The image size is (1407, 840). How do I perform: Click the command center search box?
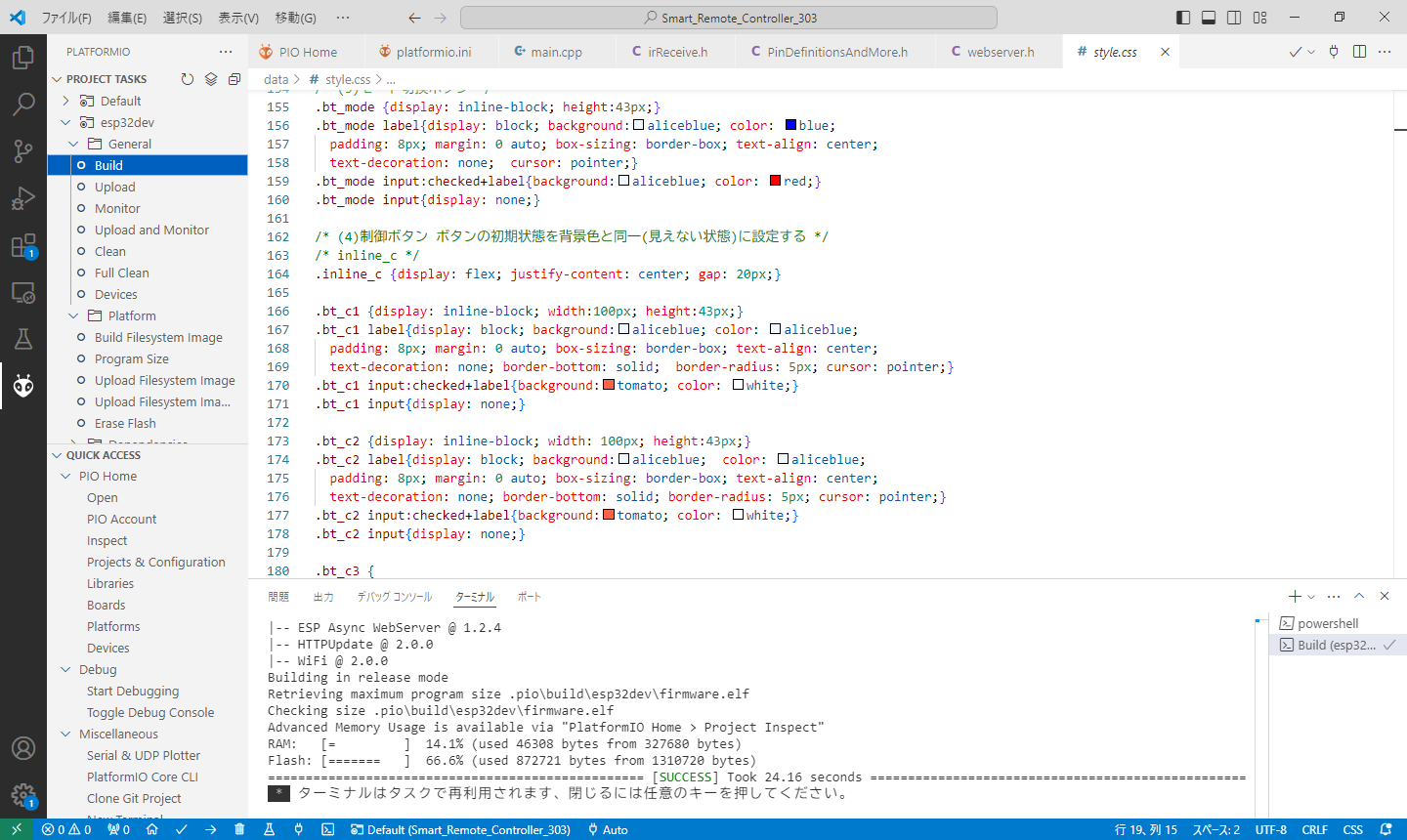(x=729, y=18)
